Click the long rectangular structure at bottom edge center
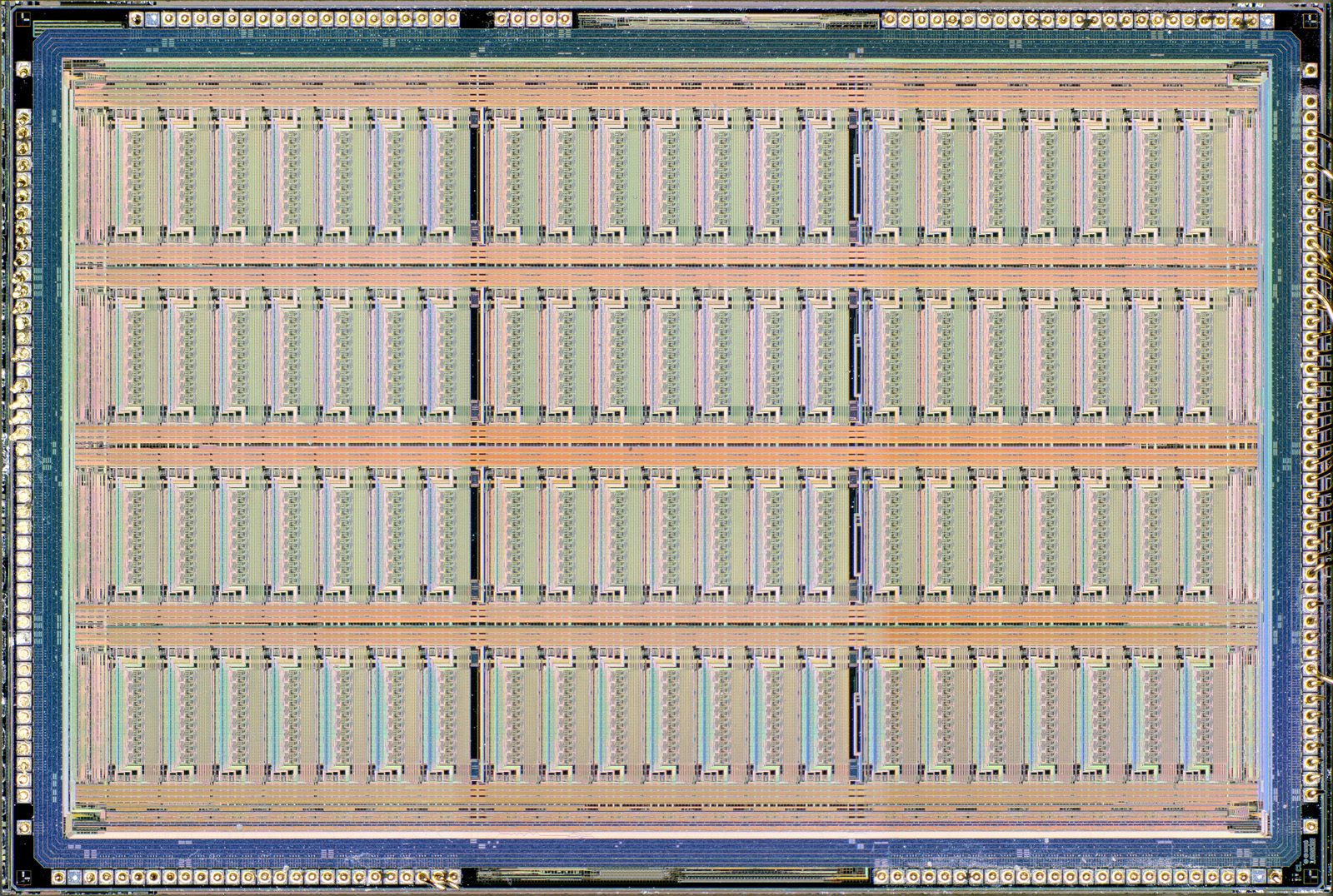The width and height of the screenshot is (1333, 896). tap(666, 875)
